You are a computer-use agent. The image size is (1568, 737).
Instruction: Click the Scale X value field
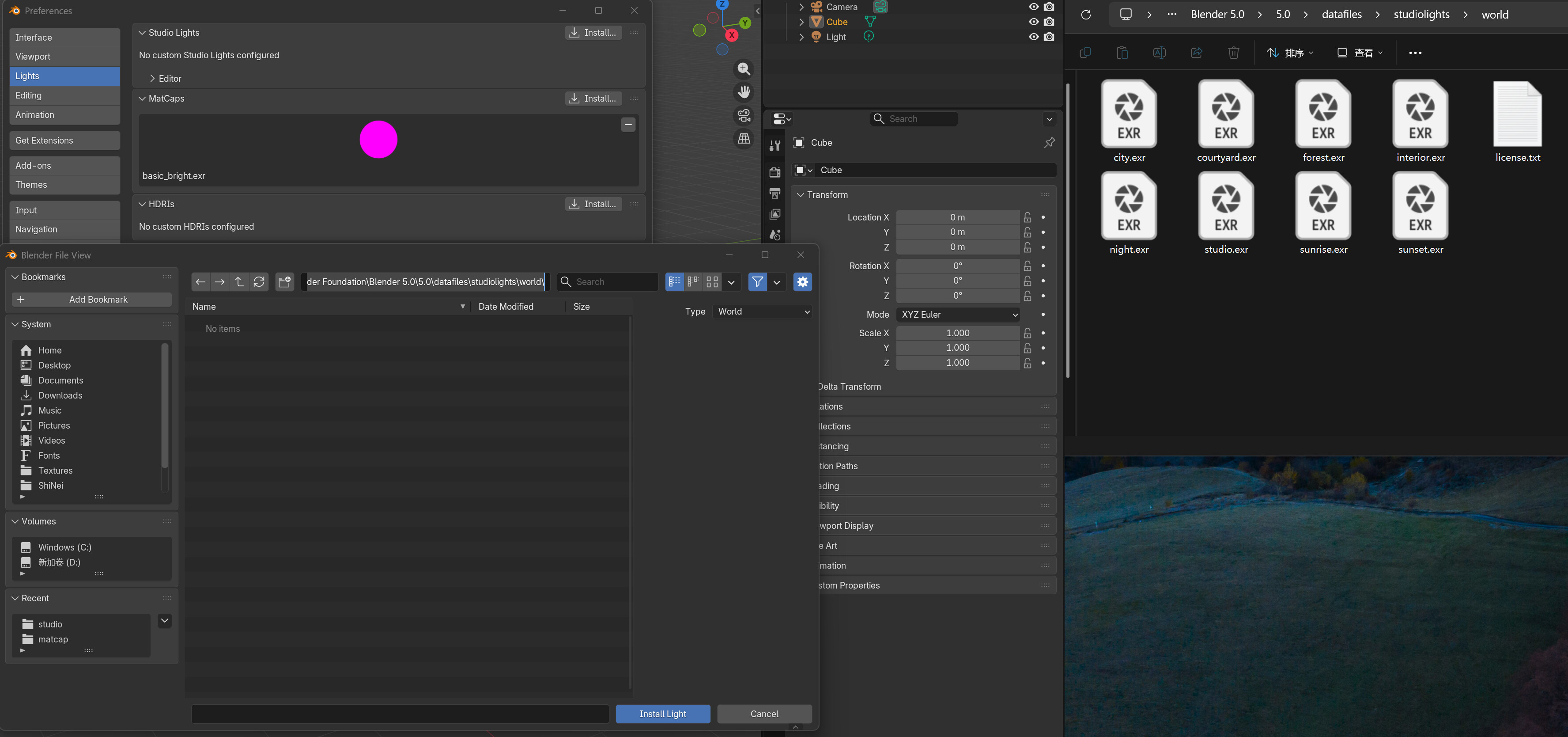pyautogui.click(x=958, y=333)
